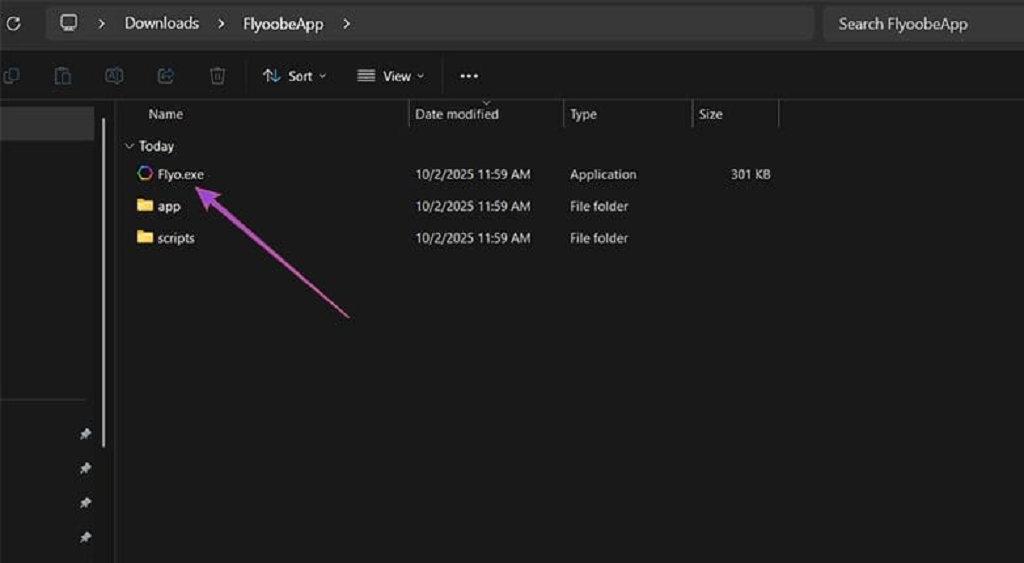Click the Delete trash can icon
The height and width of the screenshot is (563, 1024).
click(x=217, y=76)
